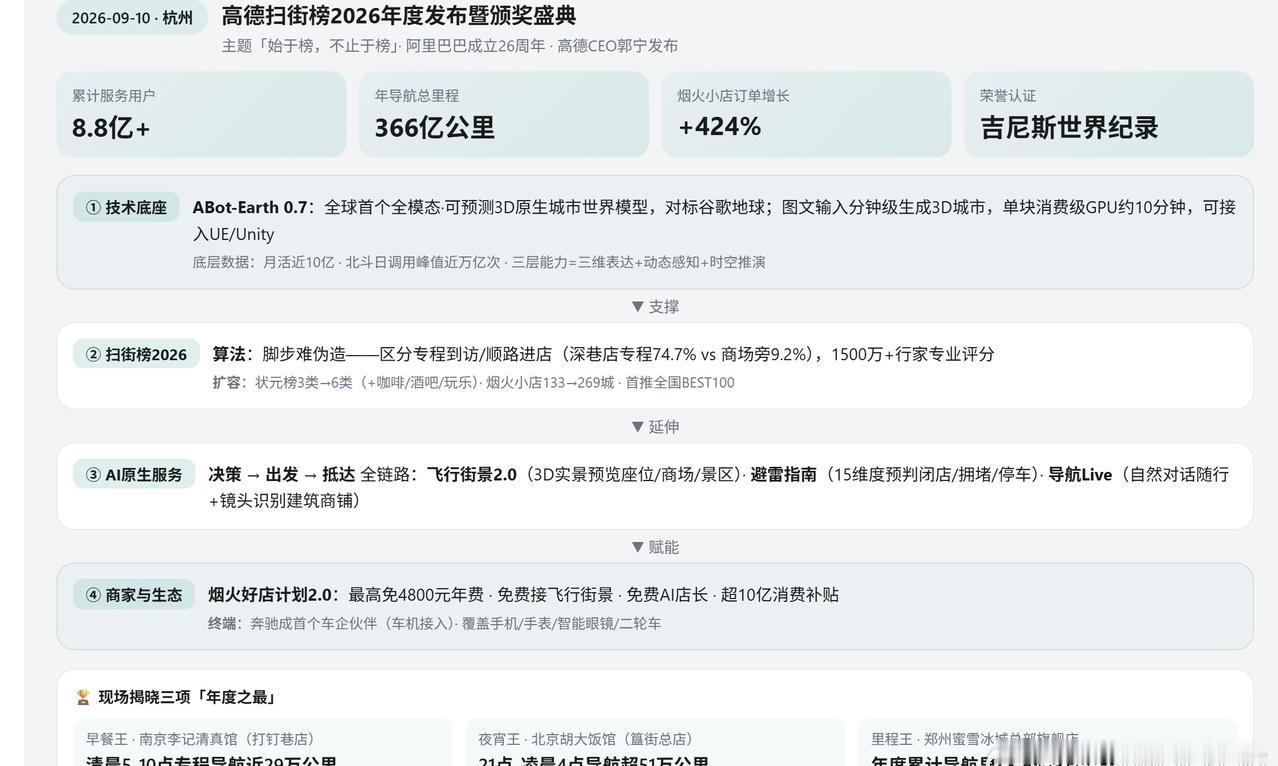Select the title 高德扫街榜2026年度发布暨颁奖盛典

[399, 16]
